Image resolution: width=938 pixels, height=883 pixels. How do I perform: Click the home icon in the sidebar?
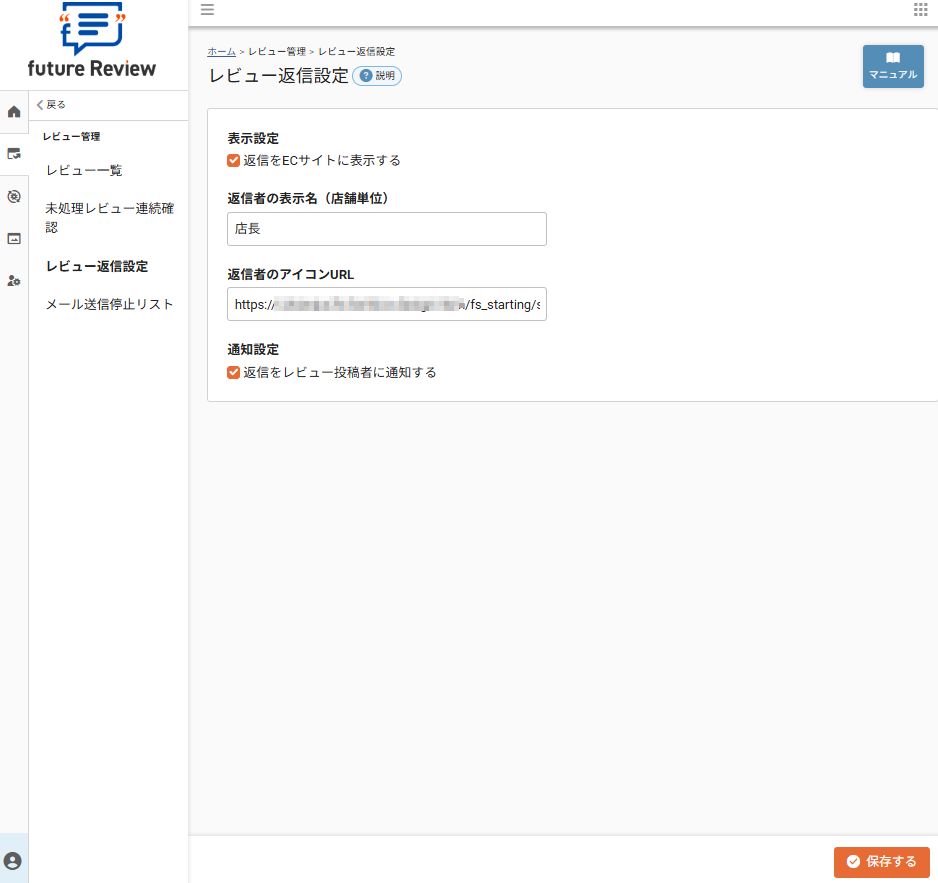(13, 112)
